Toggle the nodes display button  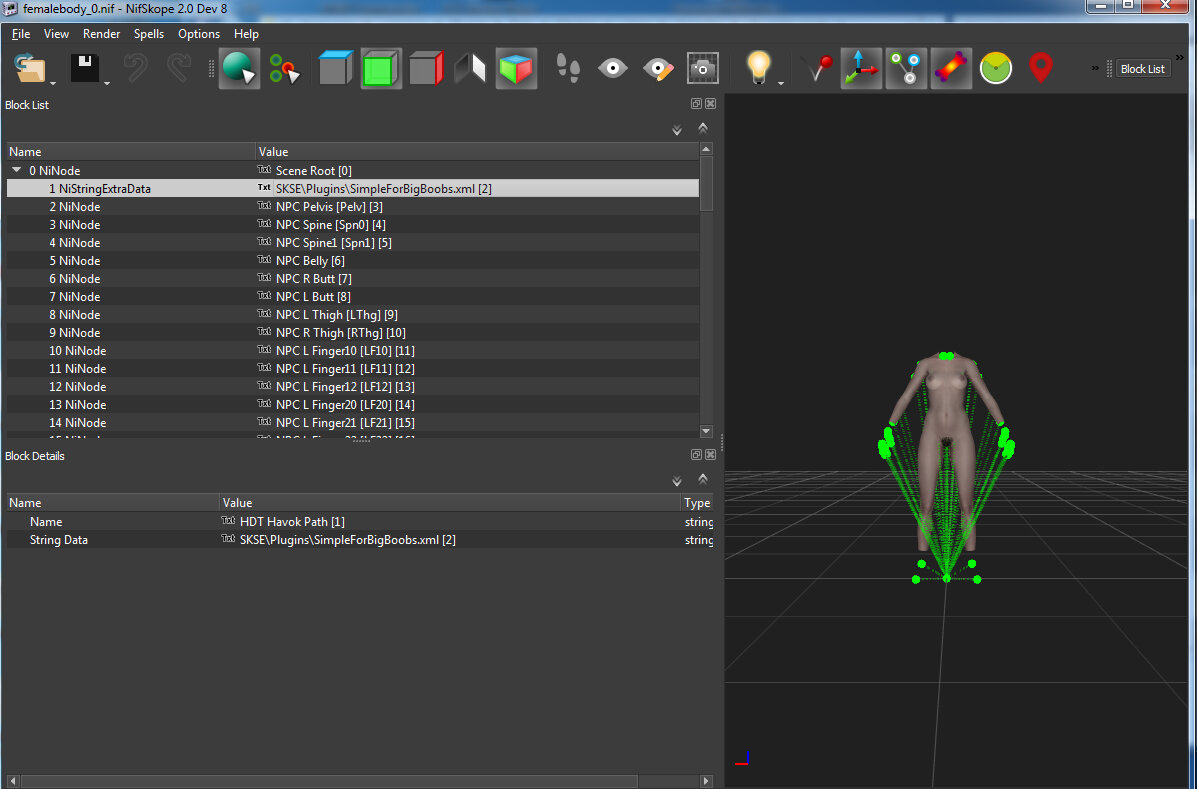(x=906, y=69)
